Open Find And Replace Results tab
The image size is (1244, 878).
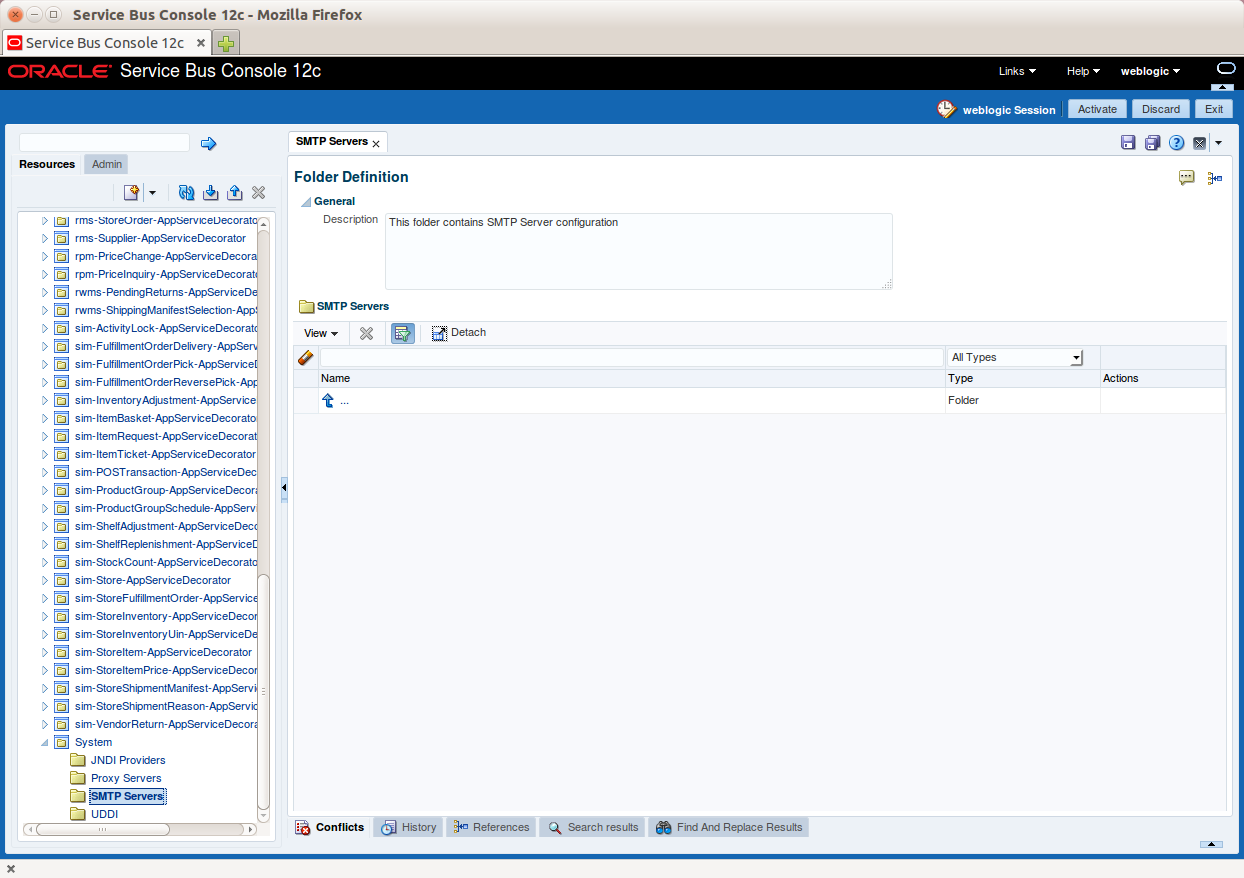click(729, 827)
